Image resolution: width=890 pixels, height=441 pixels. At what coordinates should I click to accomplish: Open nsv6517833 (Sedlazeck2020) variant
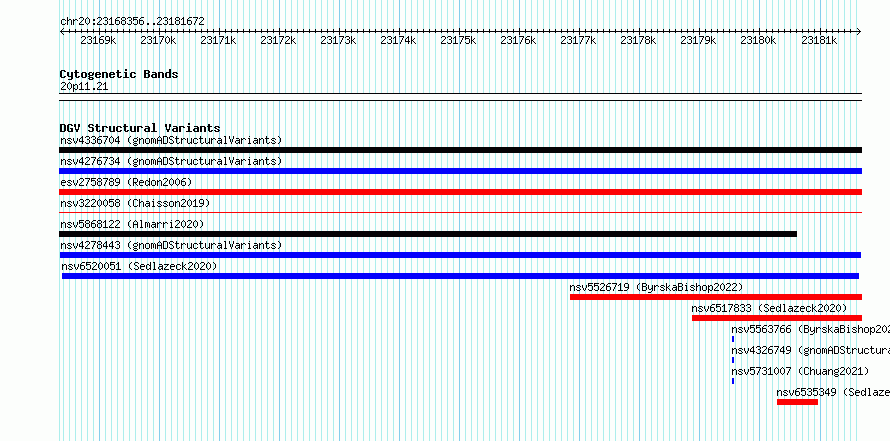769,308
